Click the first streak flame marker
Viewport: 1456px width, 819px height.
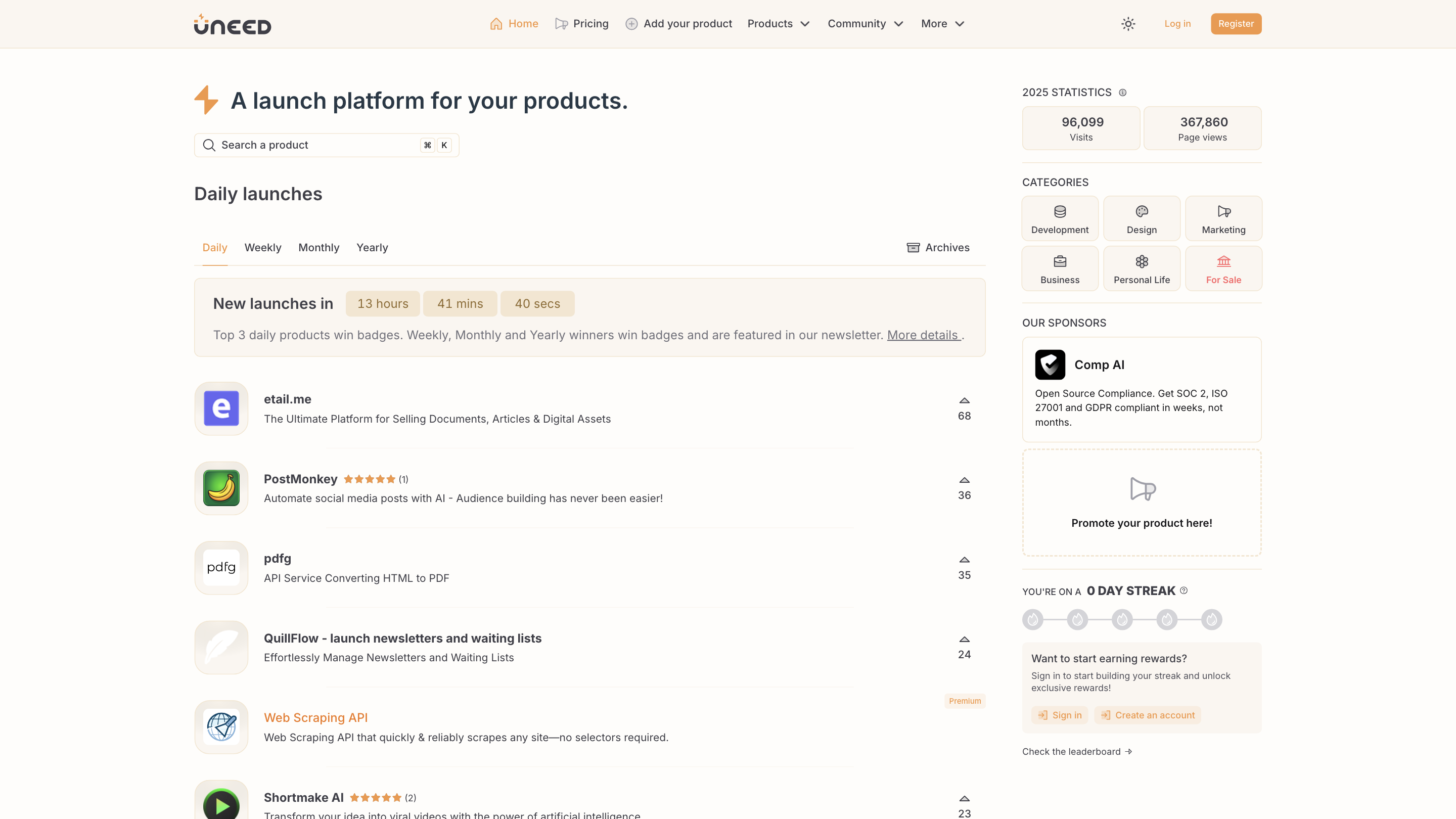[1033, 619]
